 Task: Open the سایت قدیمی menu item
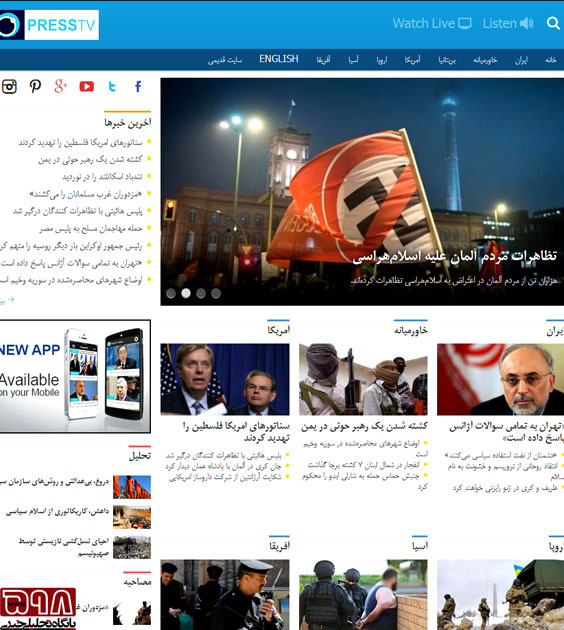225,60
